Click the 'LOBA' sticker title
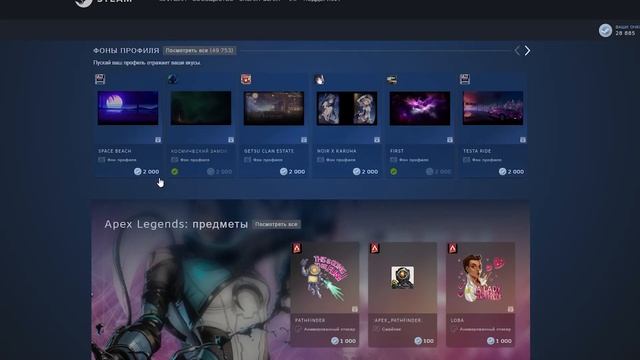The image size is (640, 360). coord(457,320)
